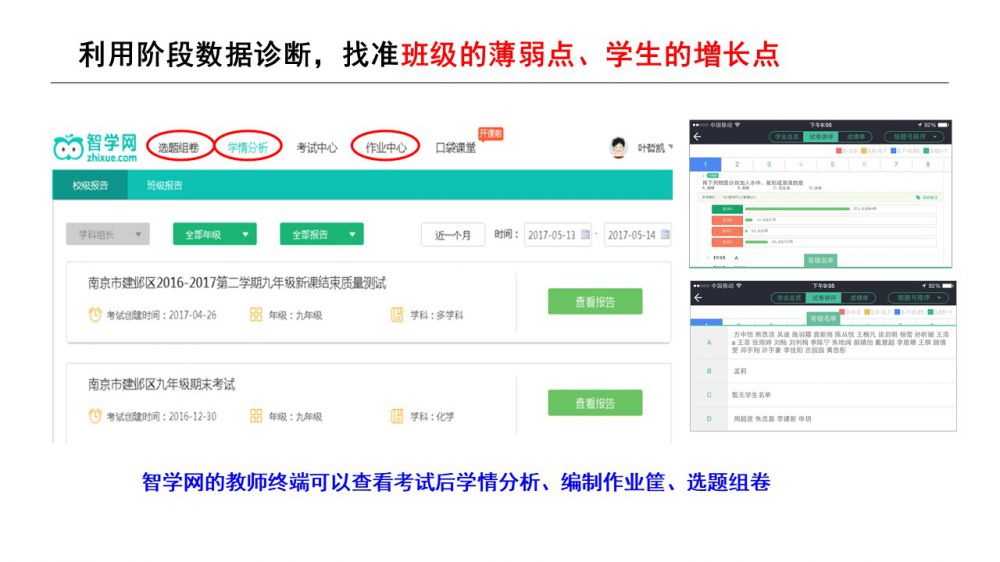Expand the 全部报告 dropdown
Viewport: 1000px width, 562px height.
[321, 235]
